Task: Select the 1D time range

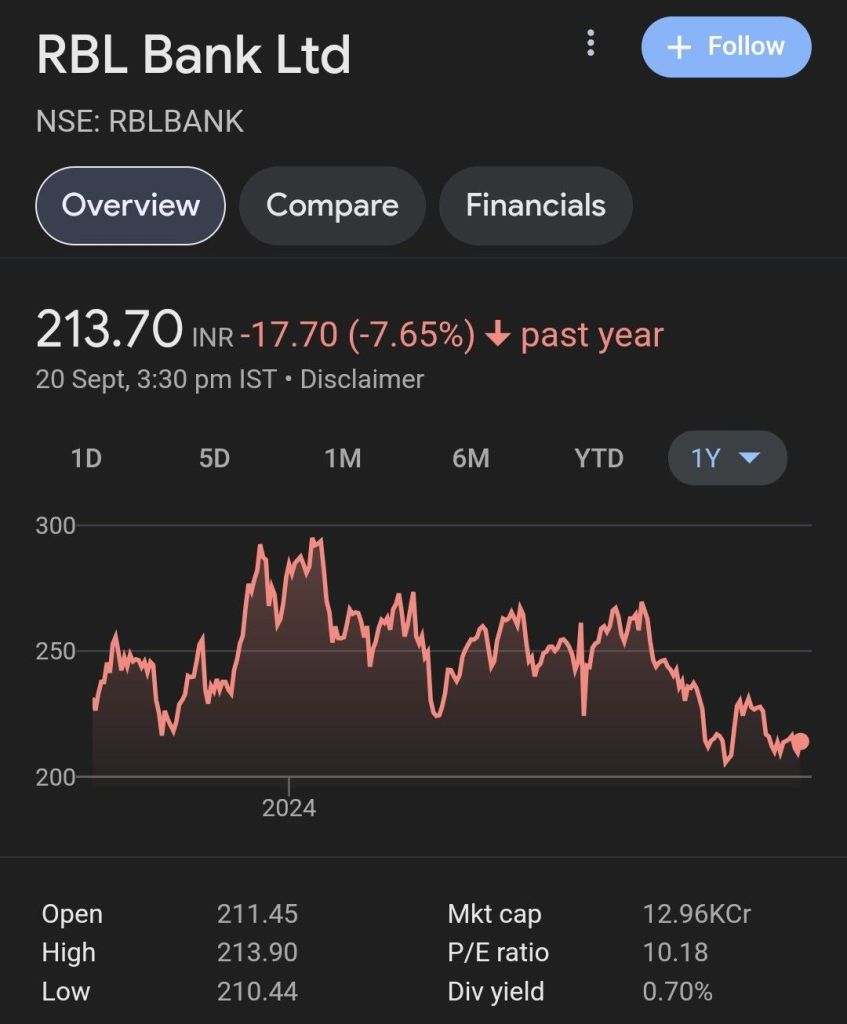Action: click(x=86, y=458)
